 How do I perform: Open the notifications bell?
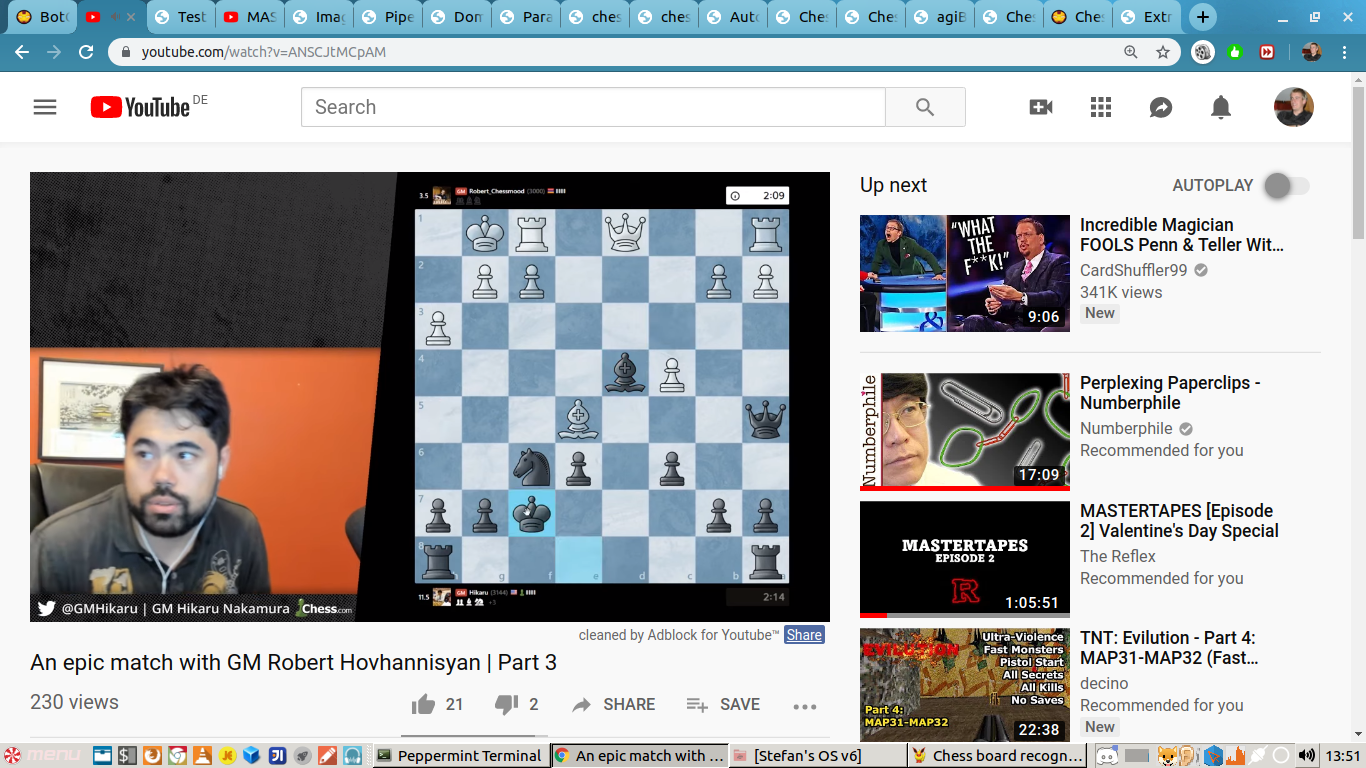tap(1221, 107)
